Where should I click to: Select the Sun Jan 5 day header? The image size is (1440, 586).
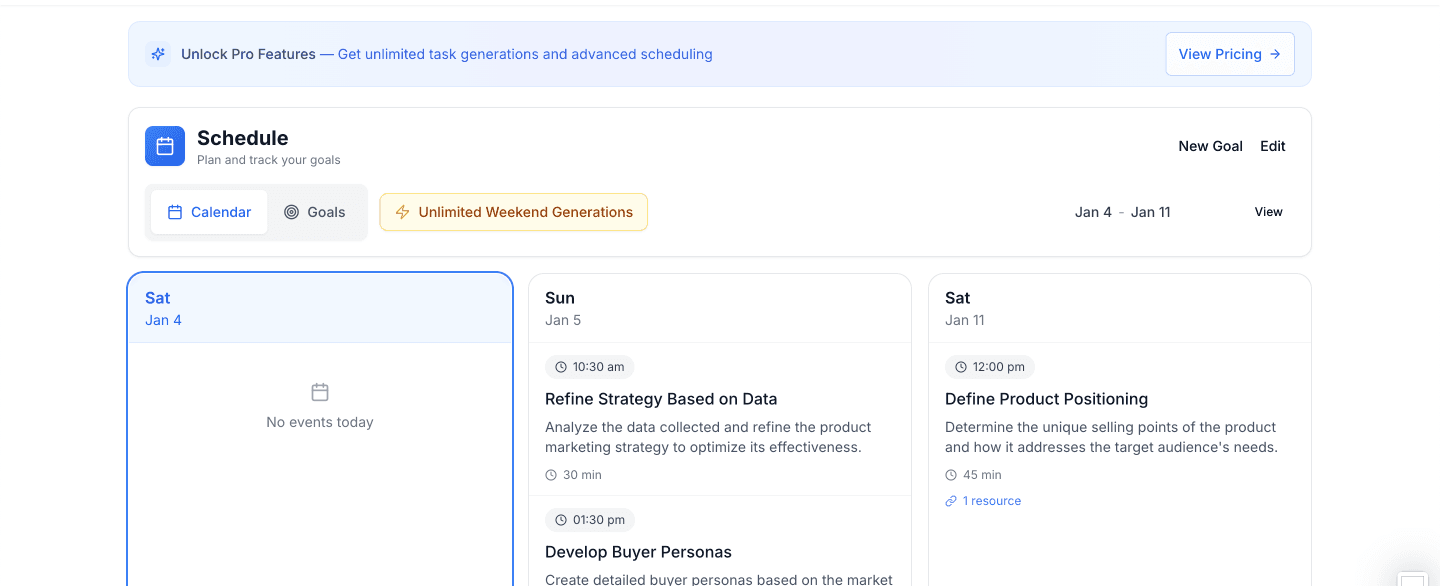click(720, 308)
